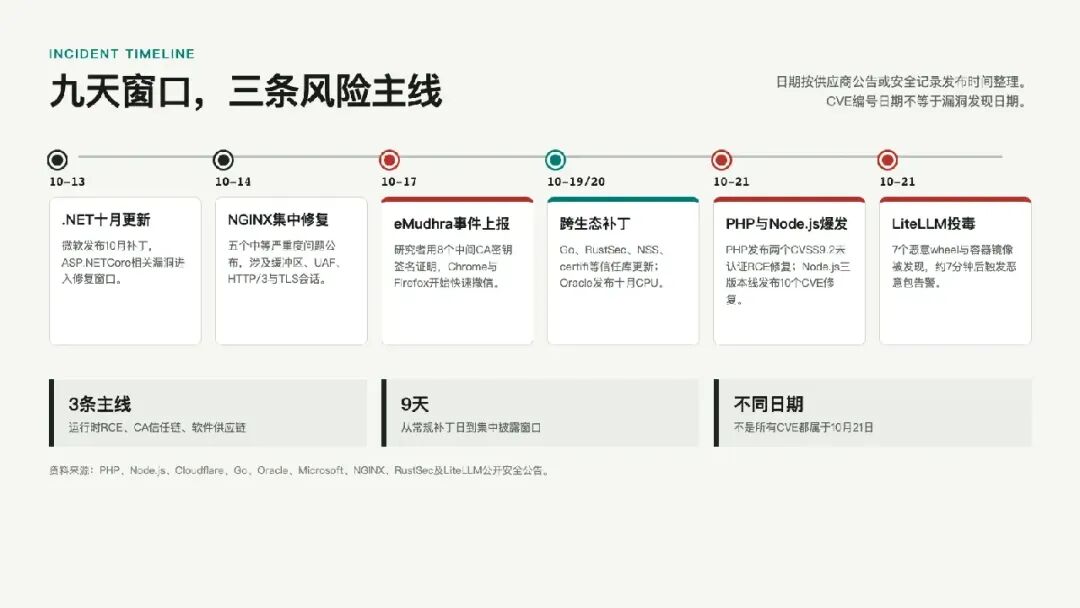Click the text 不是所有CVE都属于10月21日
1080x608 pixels.
pos(804,428)
